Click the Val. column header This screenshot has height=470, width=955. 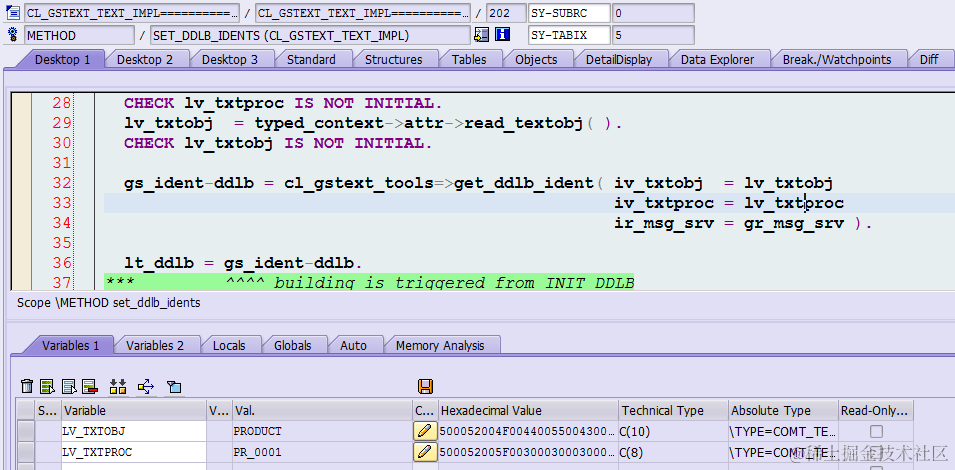tap(322, 410)
